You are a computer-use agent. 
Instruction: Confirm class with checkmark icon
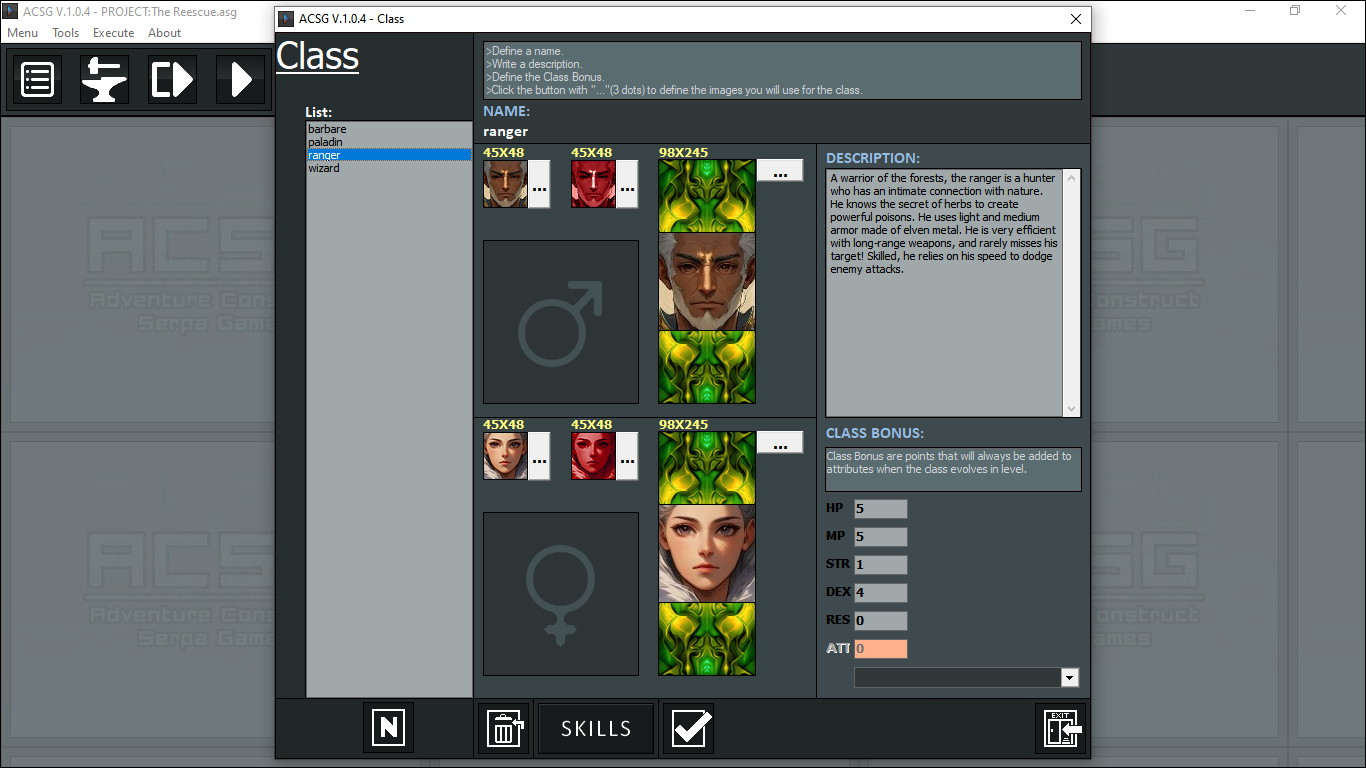tap(688, 728)
